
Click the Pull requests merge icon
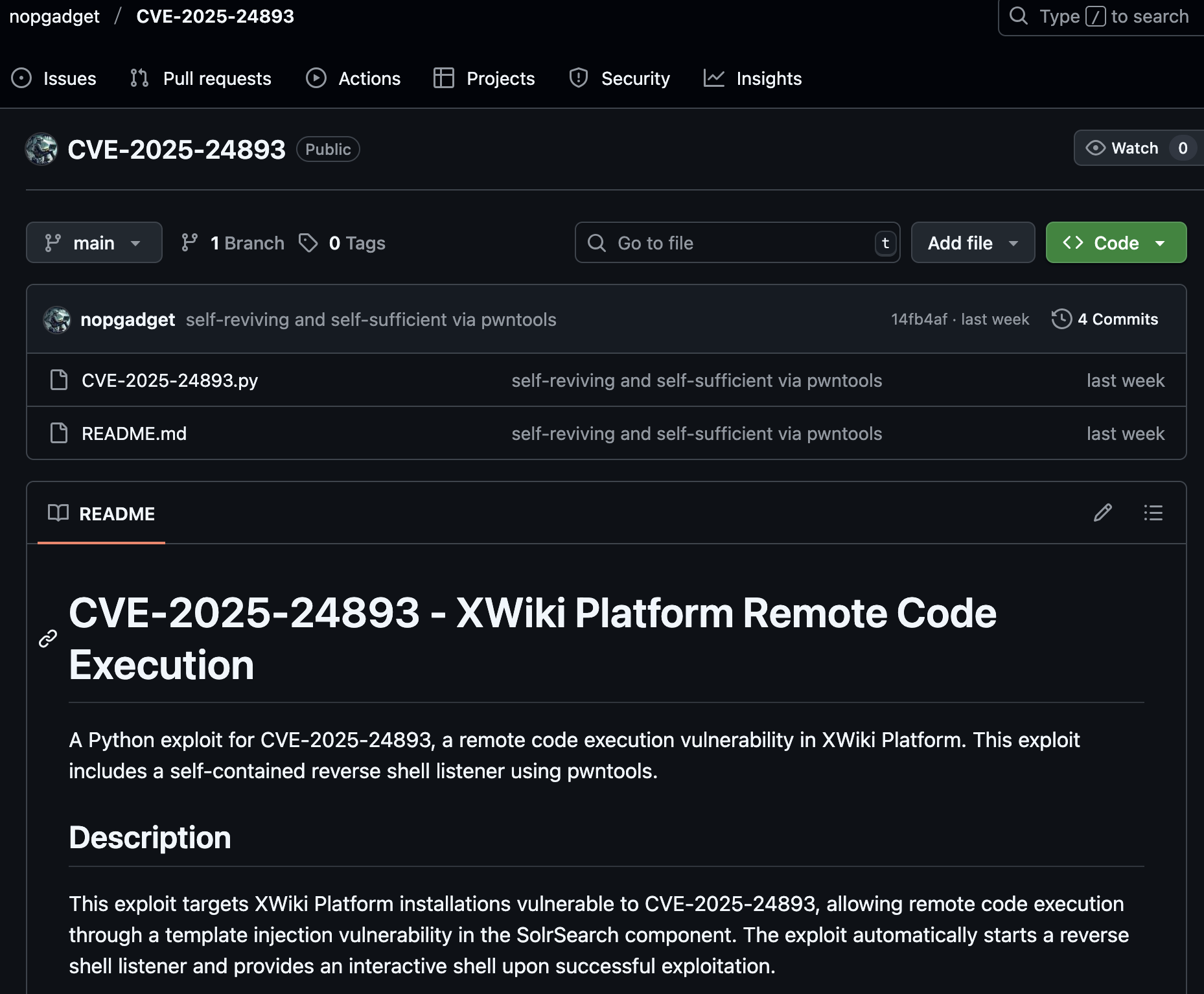(x=139, y=78)
